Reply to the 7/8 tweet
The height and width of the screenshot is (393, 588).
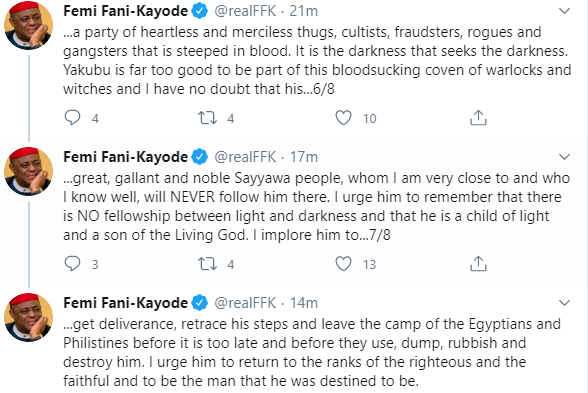point(72,264)
